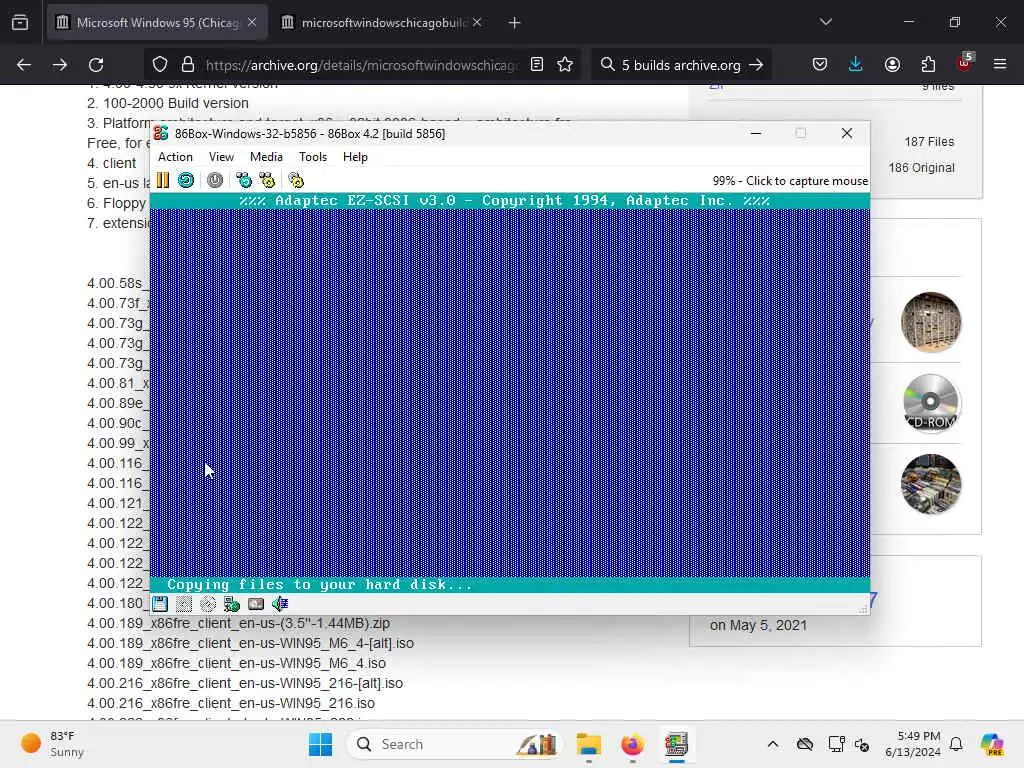
Task: Click '2. 100-2000 Build version' text
Action: click(x=168, y=103)
